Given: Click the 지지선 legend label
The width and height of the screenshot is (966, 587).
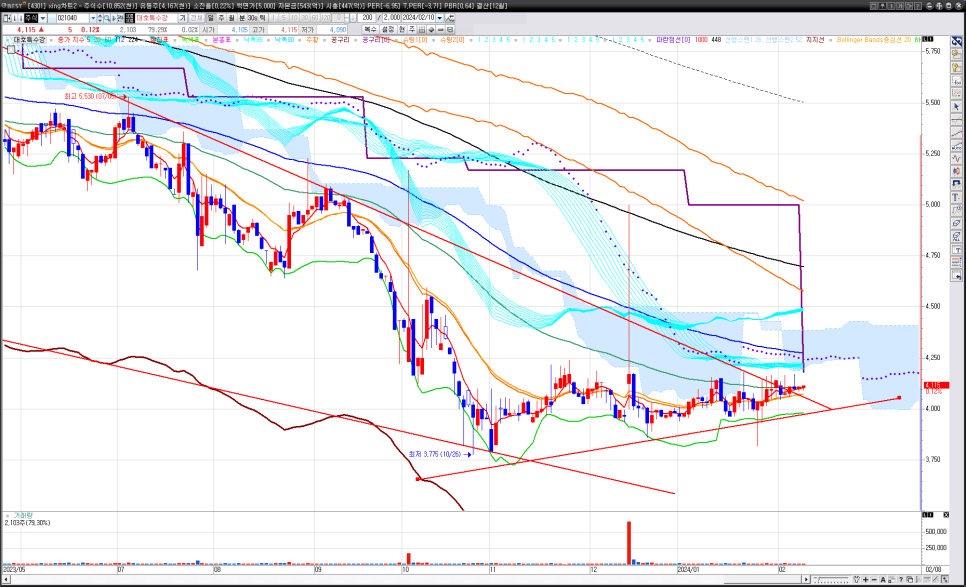Looking at the screenshot, I should click(x=815, y=39).
